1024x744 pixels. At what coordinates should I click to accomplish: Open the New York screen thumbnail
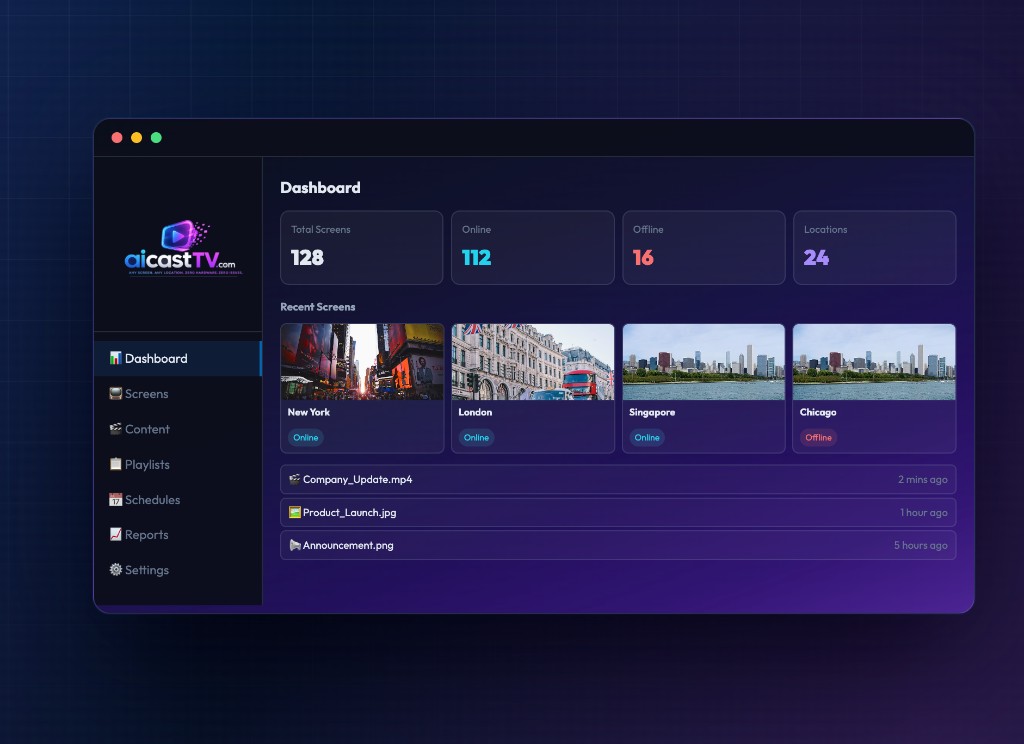coord(362,362)
